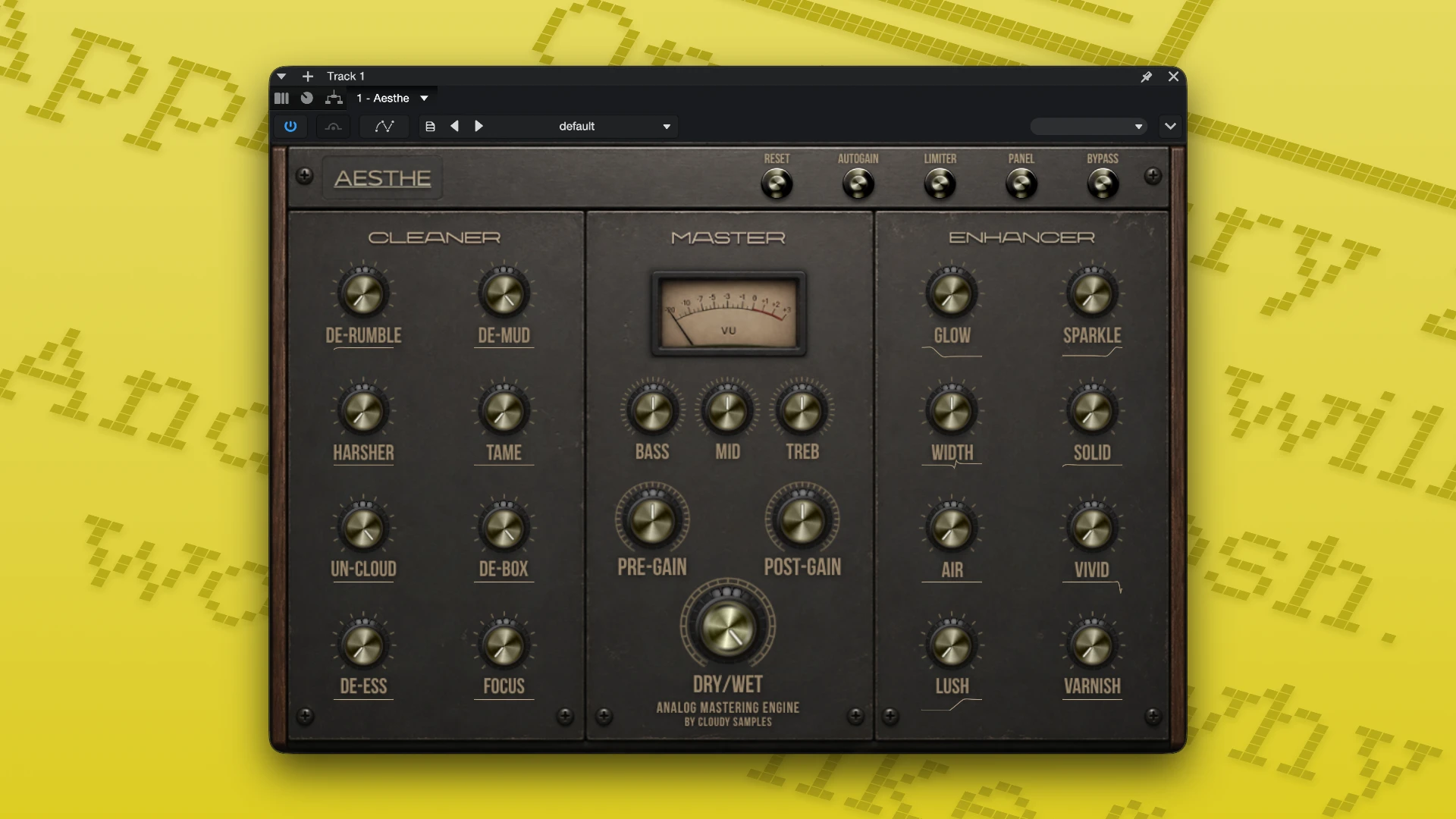The height and width of the screenshot is (819, 1456).
Task: Click the VU meter display
Action: coord(728,313)
